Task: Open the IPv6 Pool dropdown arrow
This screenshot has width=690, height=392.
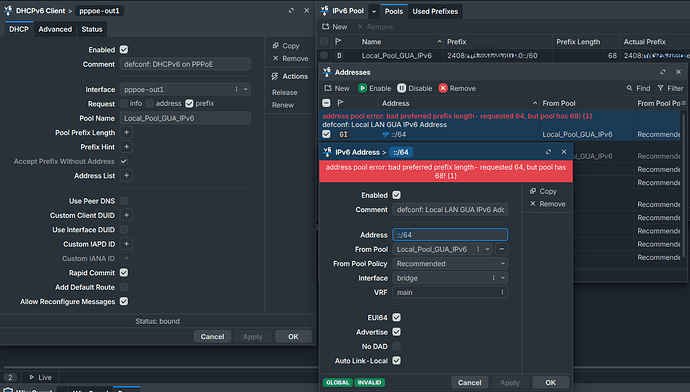Action: [x=374, y=11]
